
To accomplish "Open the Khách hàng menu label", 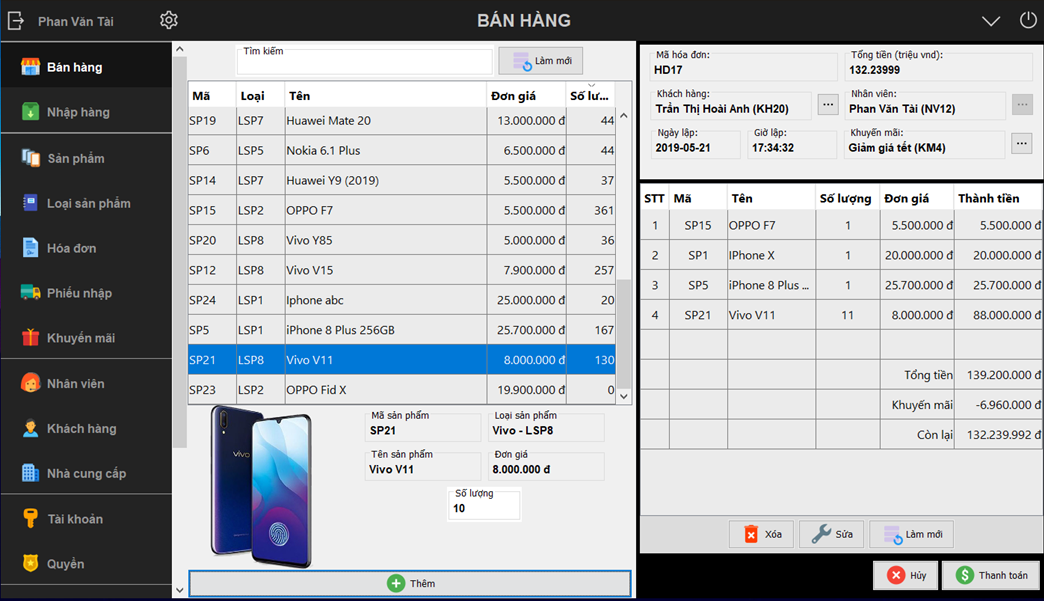I will (81, 429).
